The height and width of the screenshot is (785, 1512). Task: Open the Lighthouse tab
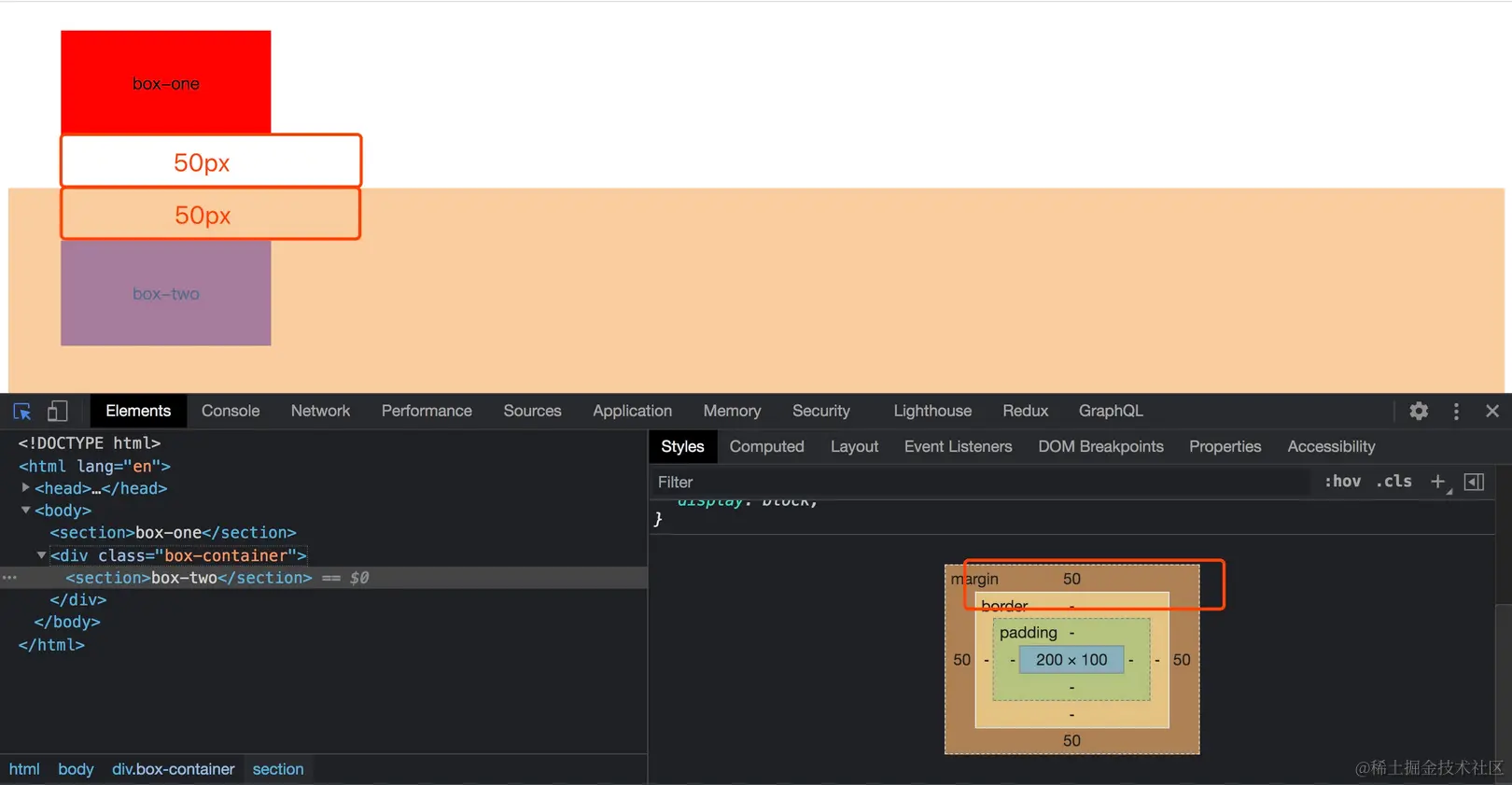coord(932,411)
